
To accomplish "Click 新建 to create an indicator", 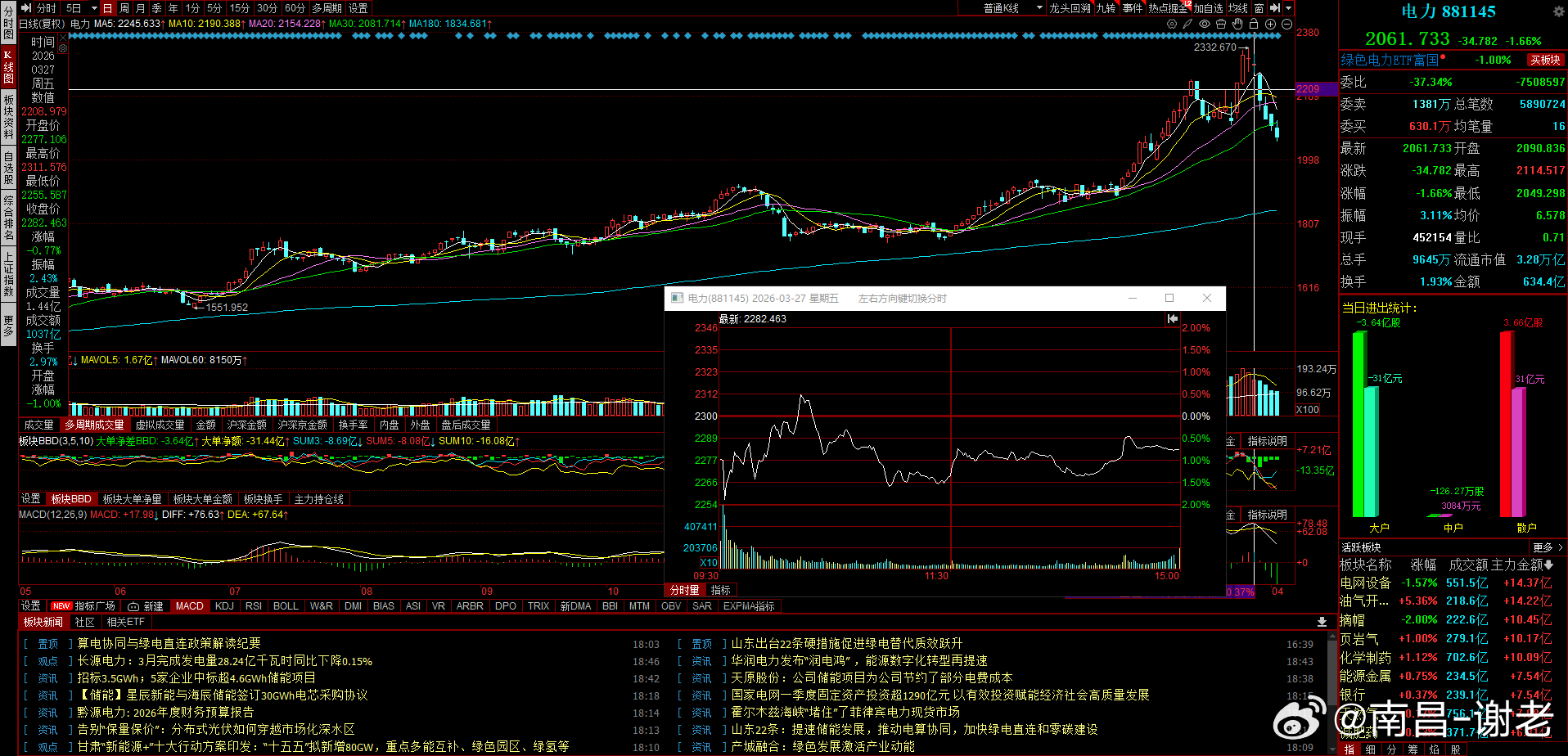I will click(x=146, y=606).
